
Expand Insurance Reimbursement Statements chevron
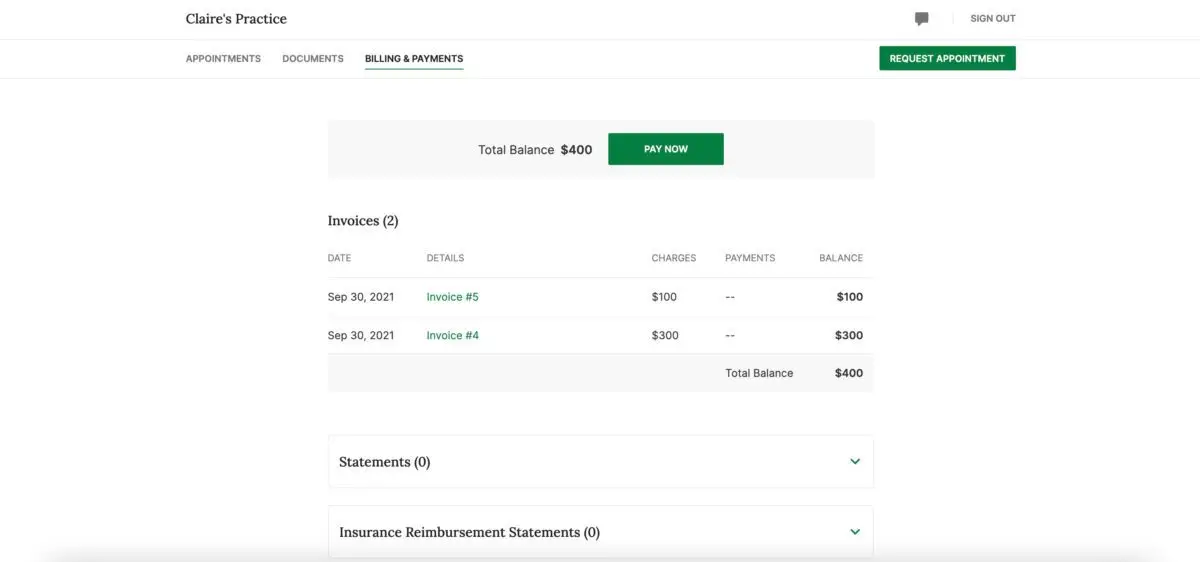[855, 532]
